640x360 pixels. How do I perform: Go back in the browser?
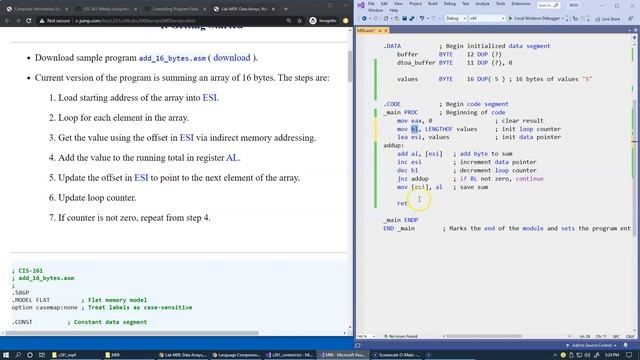tap(7, 20)
